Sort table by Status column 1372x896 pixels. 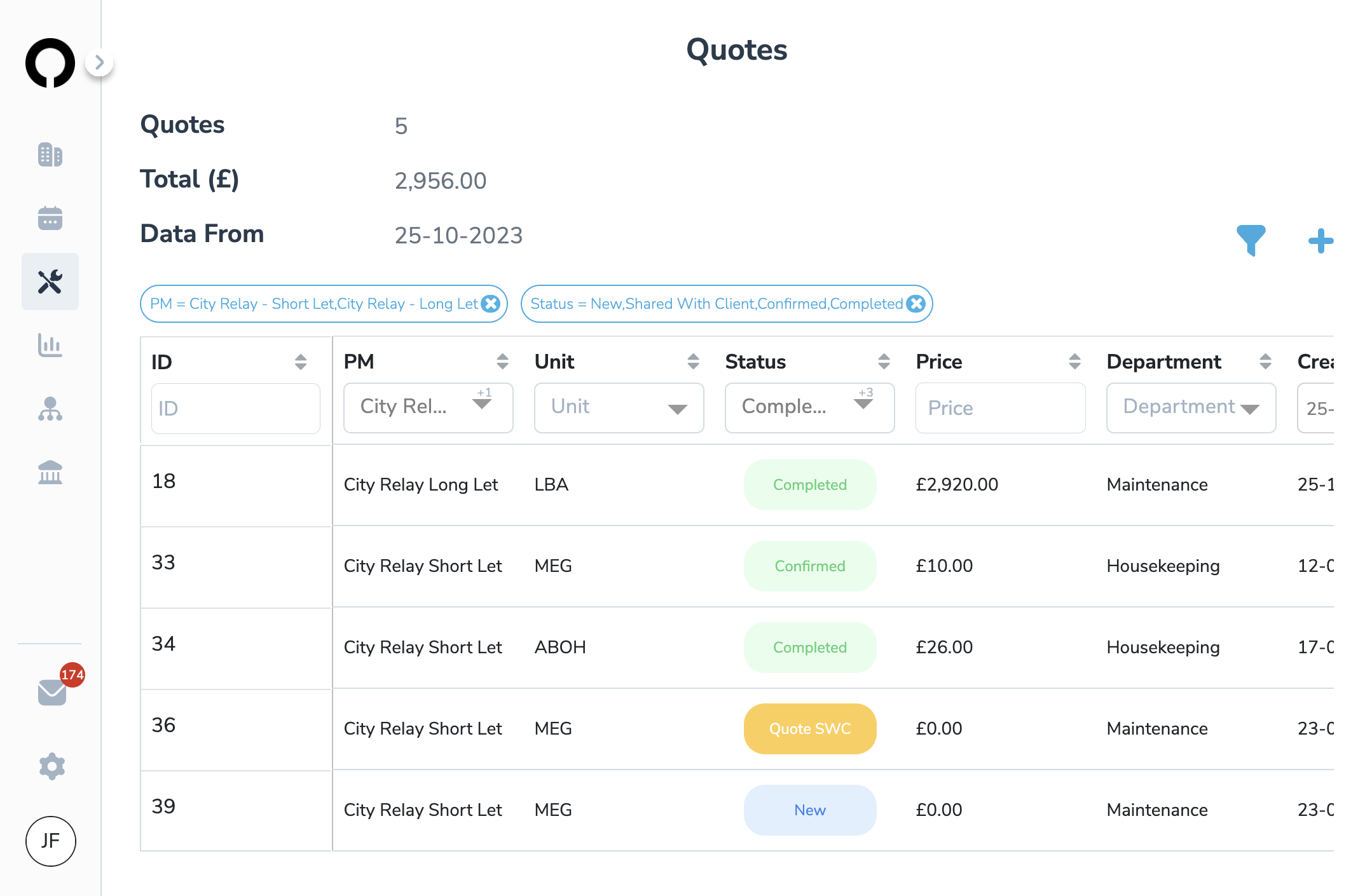coord(884,362)
